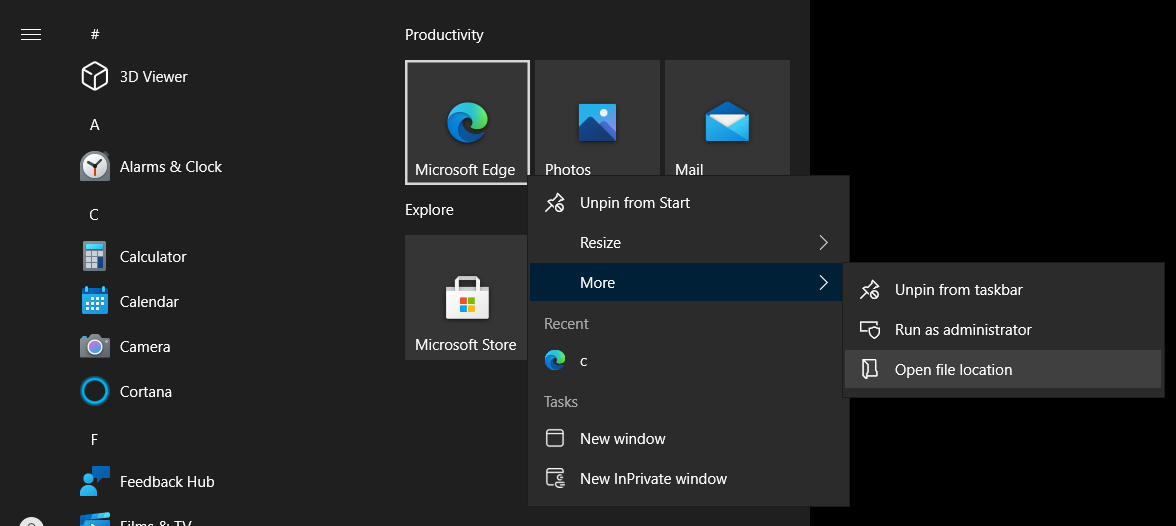Select Unpin from Start

[688, 203]
